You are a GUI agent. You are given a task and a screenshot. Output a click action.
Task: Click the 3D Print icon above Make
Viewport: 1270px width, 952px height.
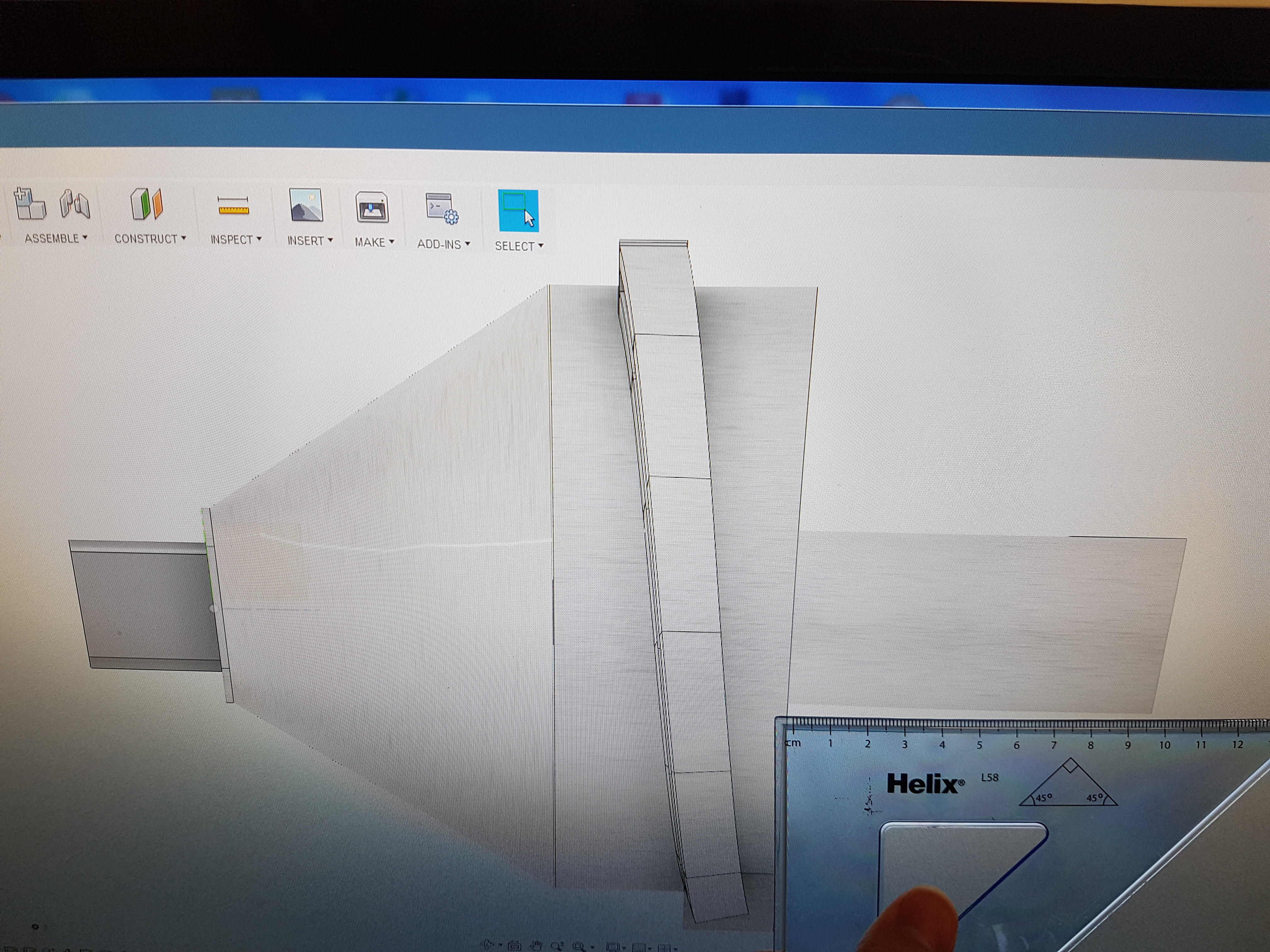[372, 207]
